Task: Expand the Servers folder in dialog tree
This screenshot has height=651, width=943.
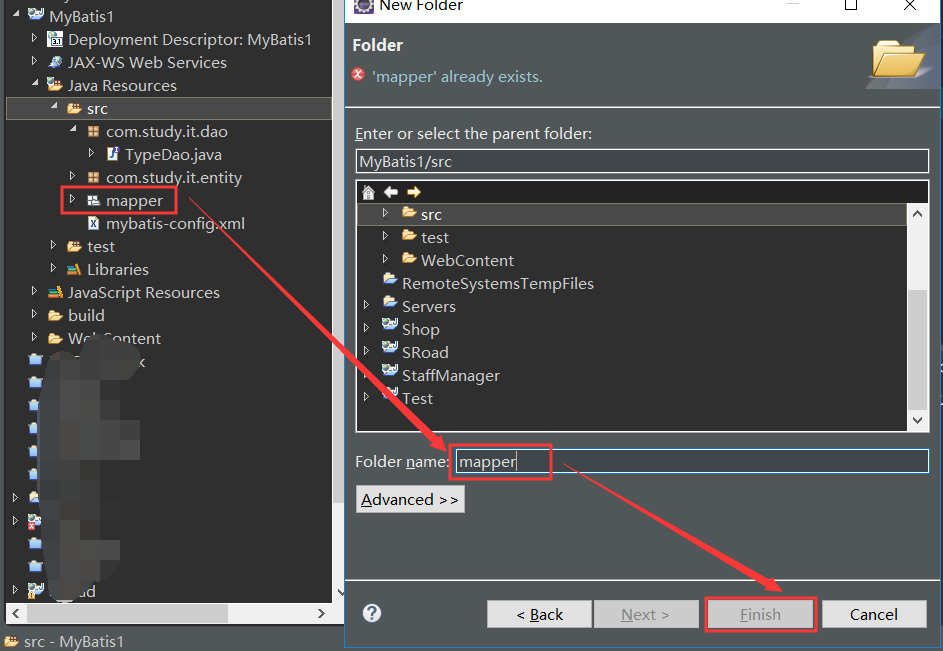Action: [366, 305]
